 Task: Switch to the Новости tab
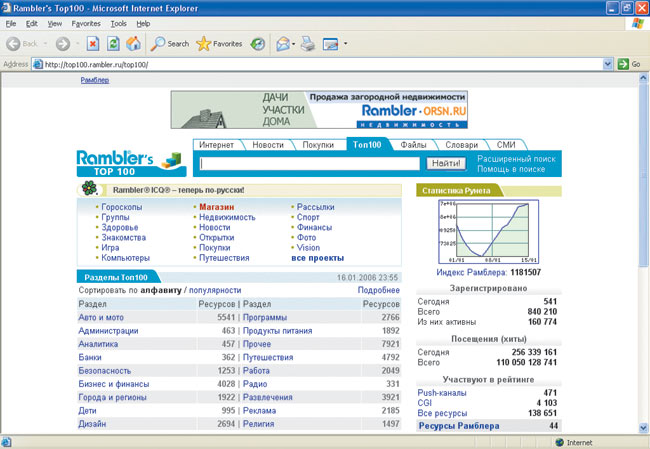268,145
